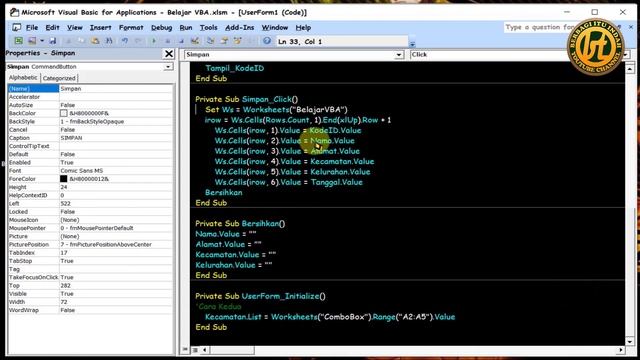The width and height of the screenshot is (640, 360).
Task: Open the Format menu
Action: pos(131,27)
